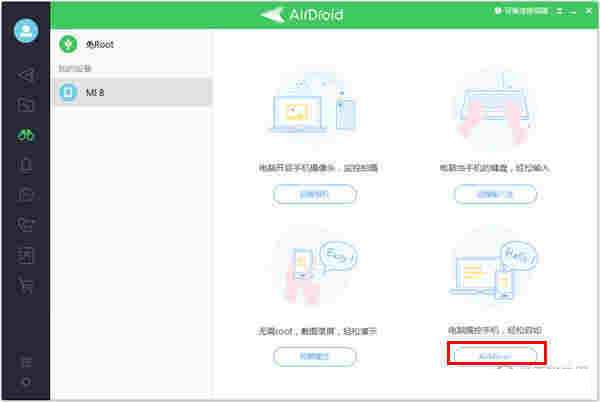Click the AirMirror button in bottom-right card
The width and height of the screenshot is (600, 402).
(x=496, y=356)
